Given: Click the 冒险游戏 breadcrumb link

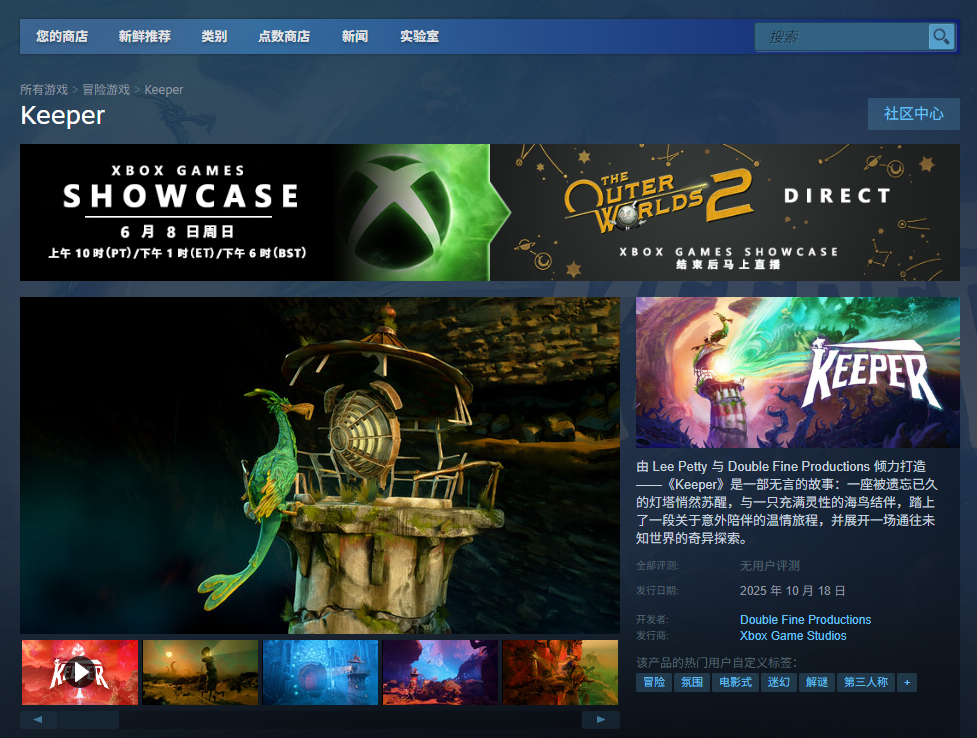Looking at the screenshot, I should pyautogui.click(x=106, y=90).
